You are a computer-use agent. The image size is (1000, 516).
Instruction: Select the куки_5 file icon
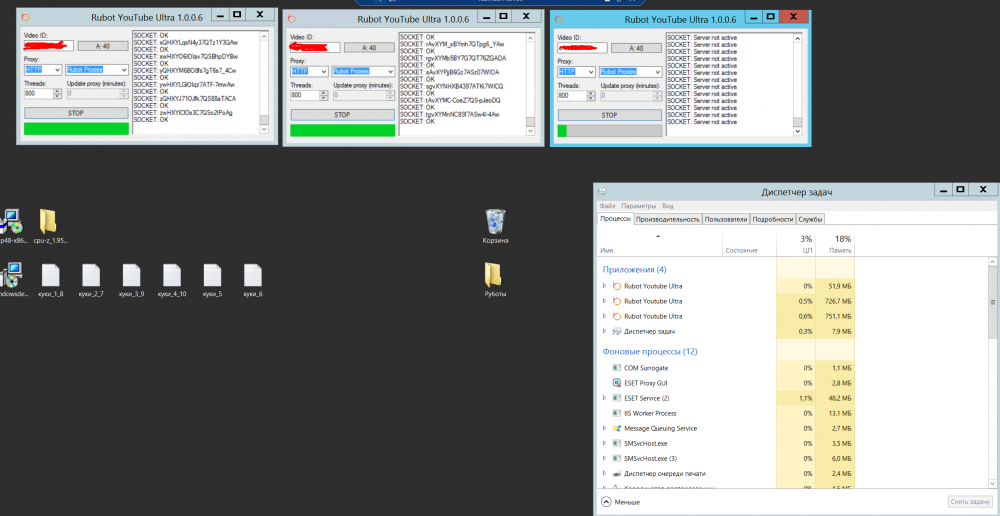click(212, 275)
